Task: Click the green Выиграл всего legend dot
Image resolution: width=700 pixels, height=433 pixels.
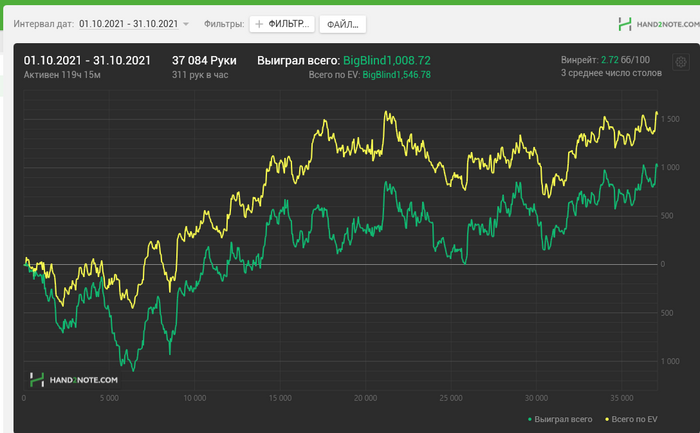Action: (529, 420)
